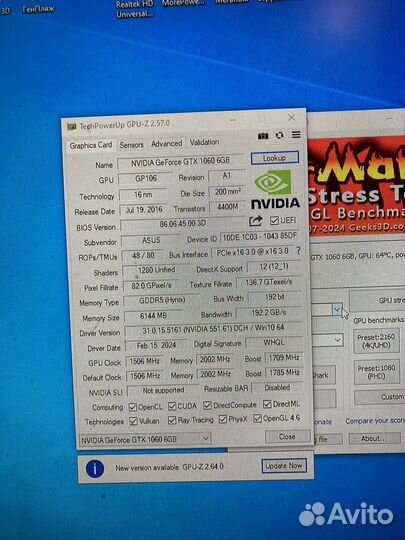Click the Preset:1080 (FHD) benchmark button
The image size is (405, 540).
click(x=376, y=372)
